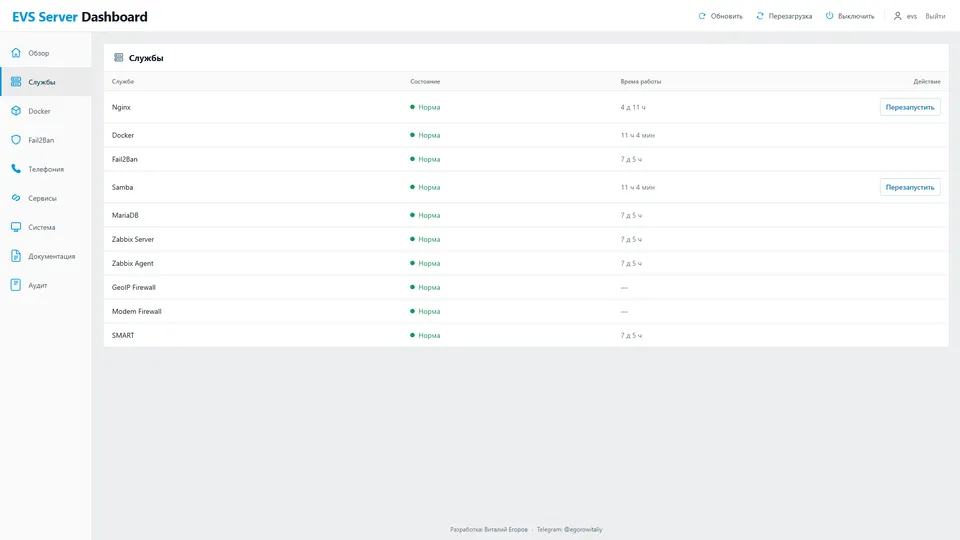
Task: Click the Modem Firewall service name
Action: (x=137, y=311)
